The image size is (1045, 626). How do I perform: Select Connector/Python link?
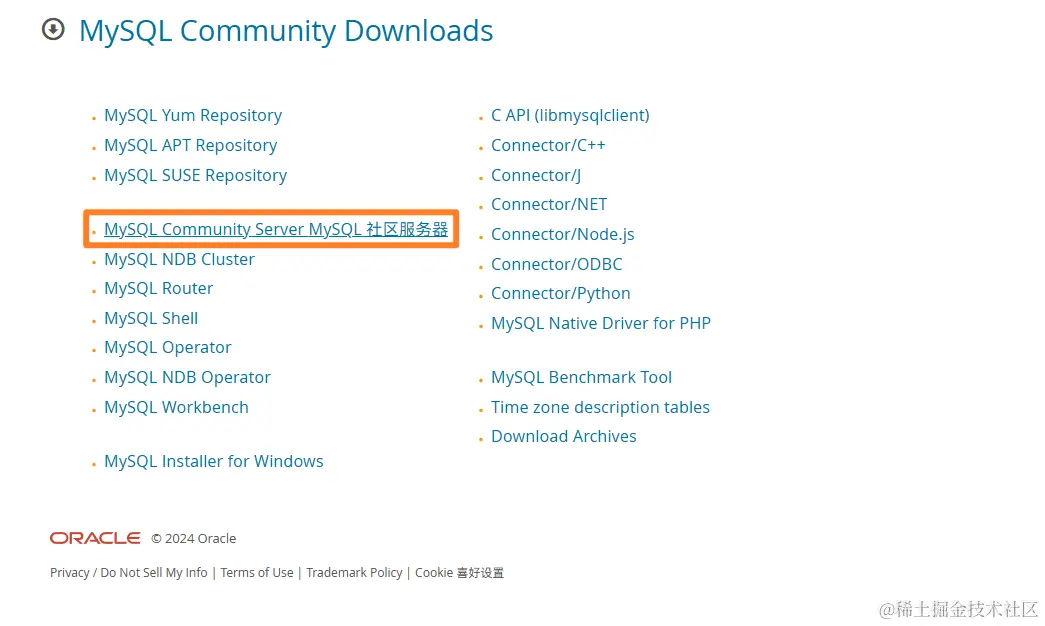[560, 293]
